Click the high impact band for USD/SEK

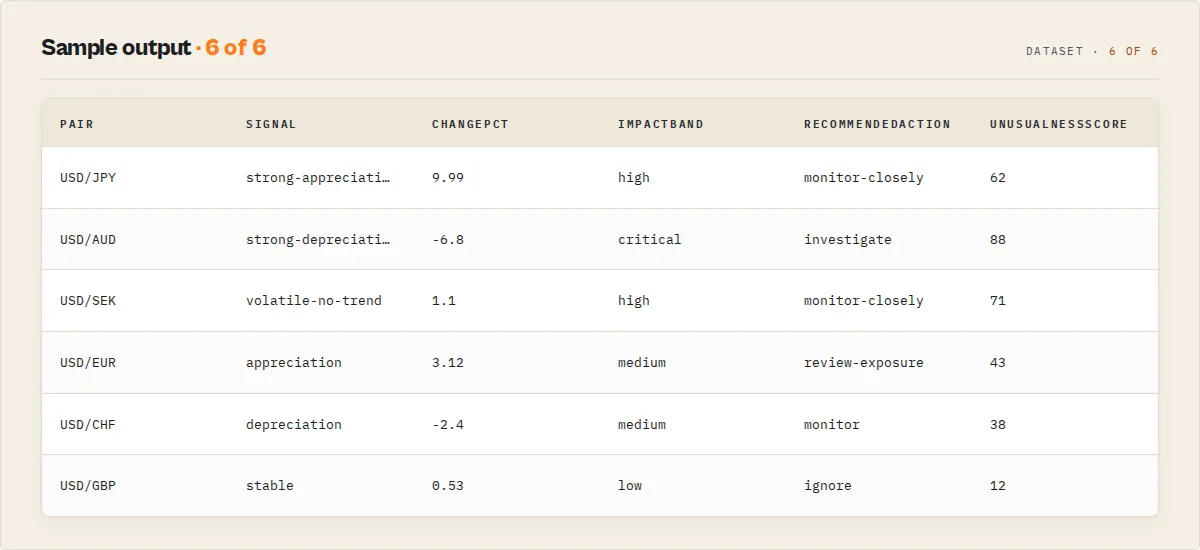point(634,300)
